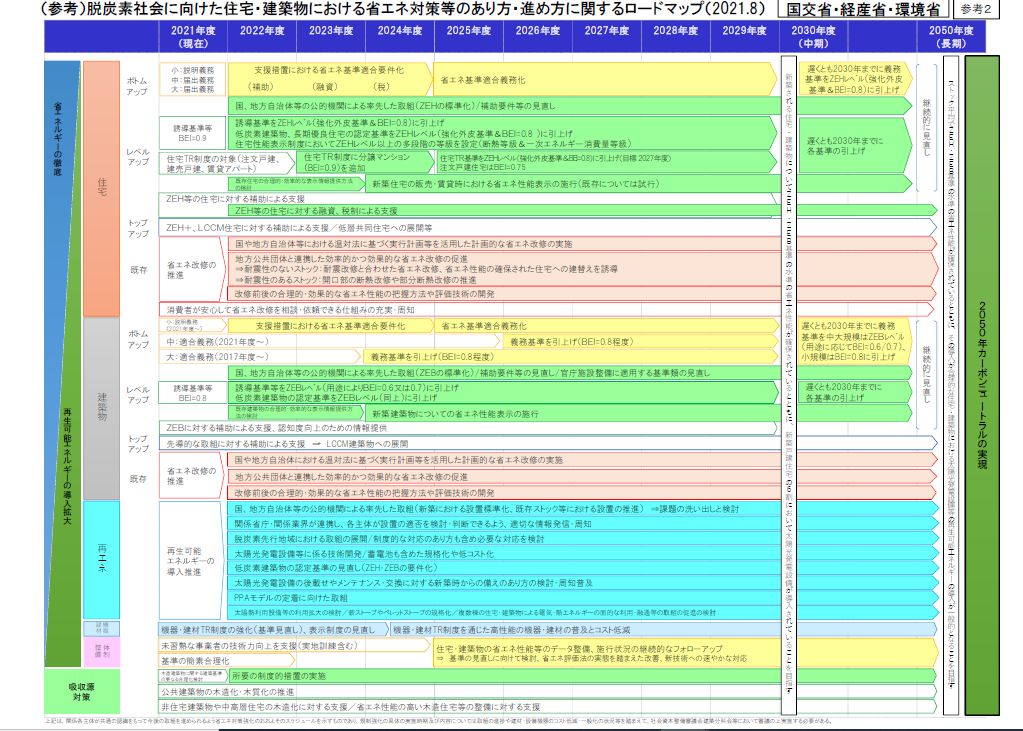Screen dimensions: 1023x731
Task: Click the 2021年度(現在) column header
Action: (x=192, y=37)
